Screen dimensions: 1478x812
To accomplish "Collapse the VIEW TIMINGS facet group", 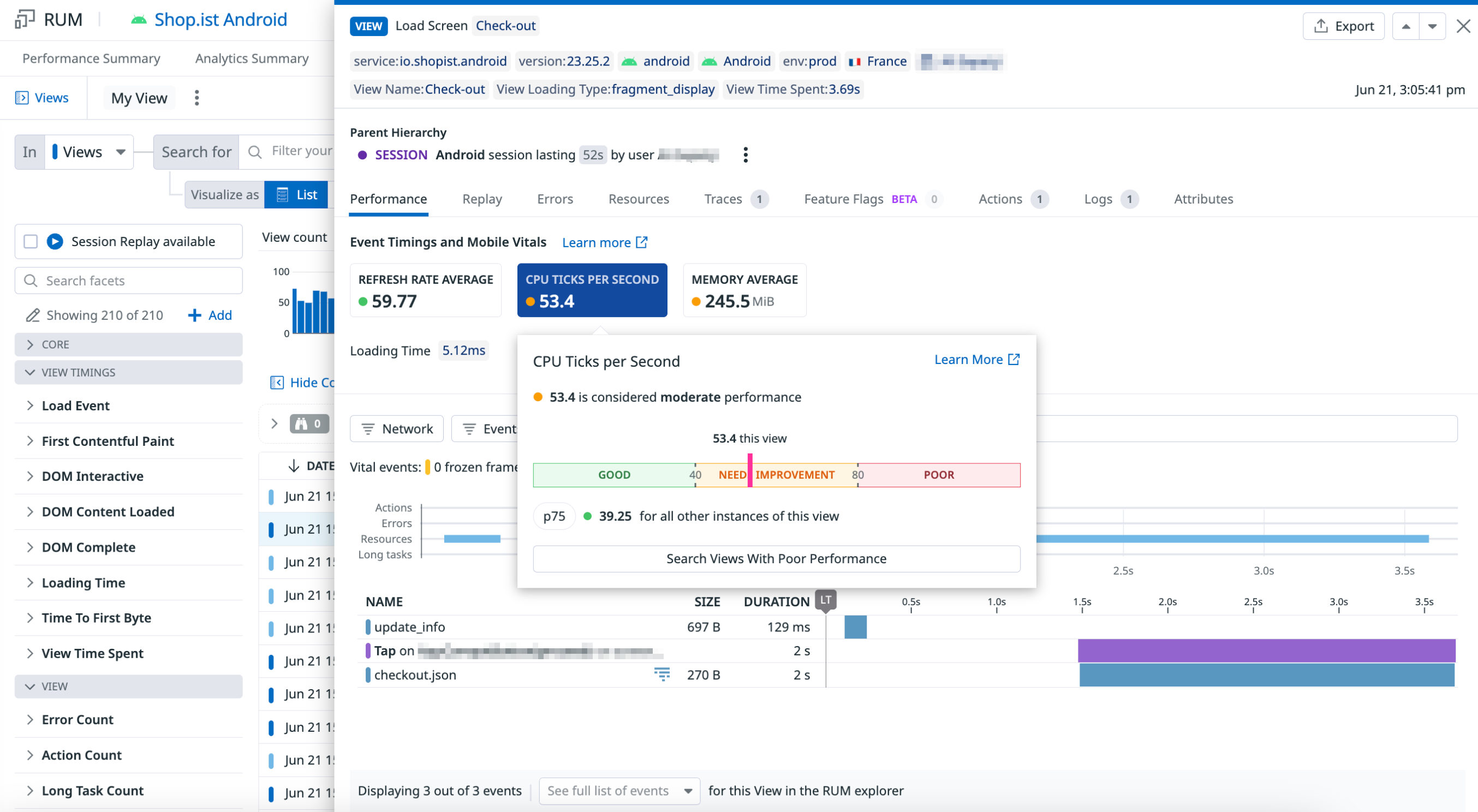I will pos(128,372).
